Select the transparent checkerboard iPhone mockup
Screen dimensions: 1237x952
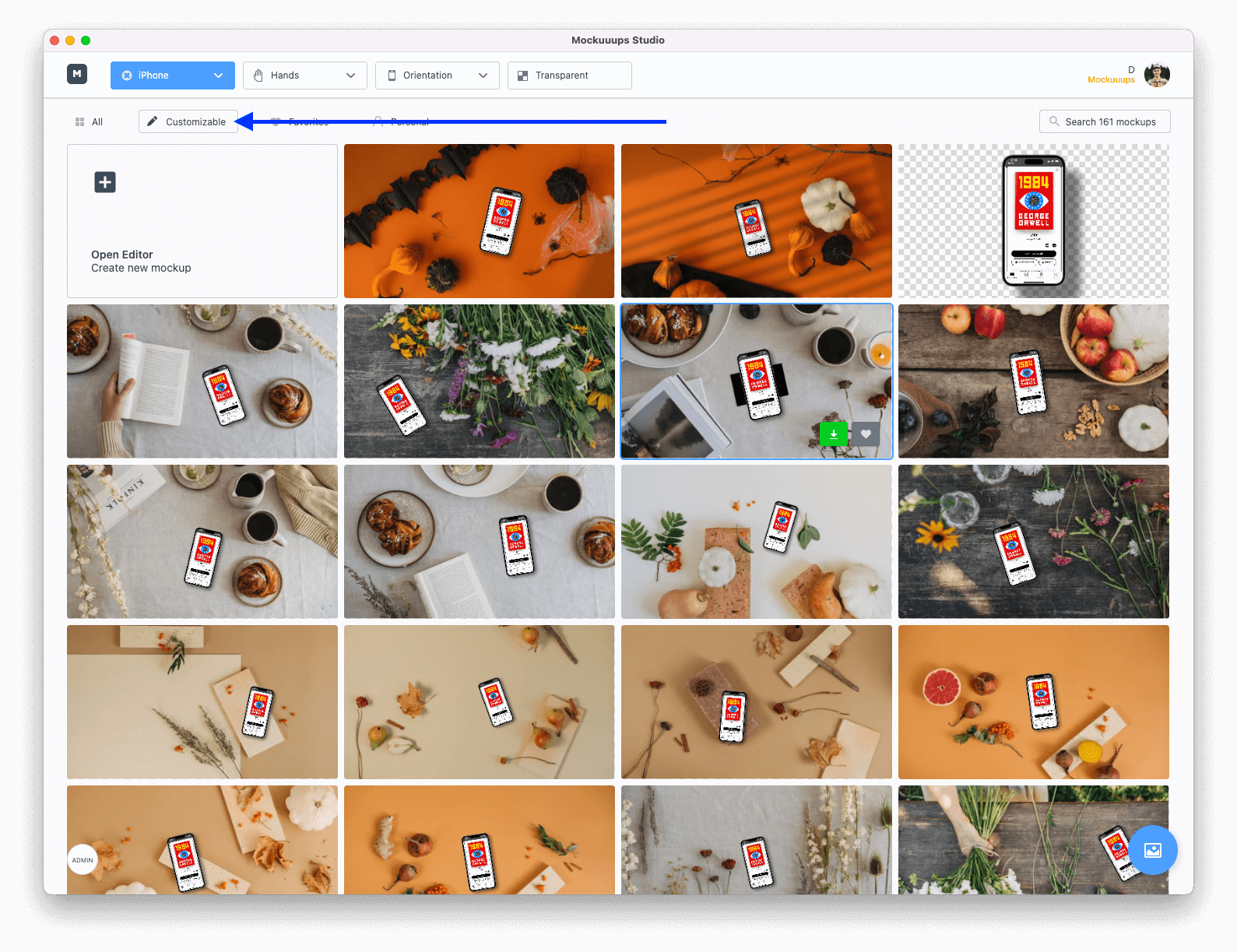click(x=1033, y=221)
